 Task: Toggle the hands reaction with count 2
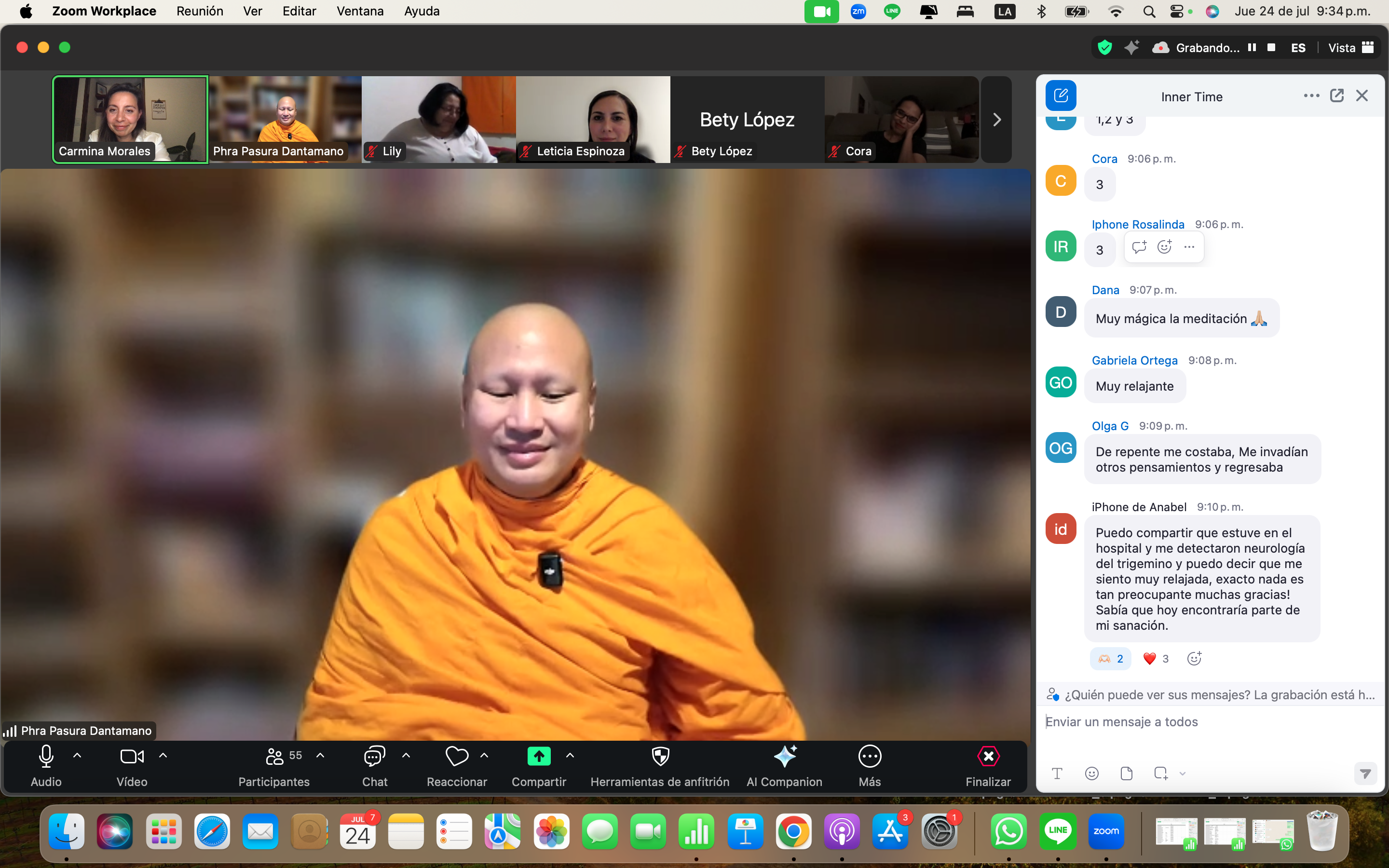point(1111,658)
